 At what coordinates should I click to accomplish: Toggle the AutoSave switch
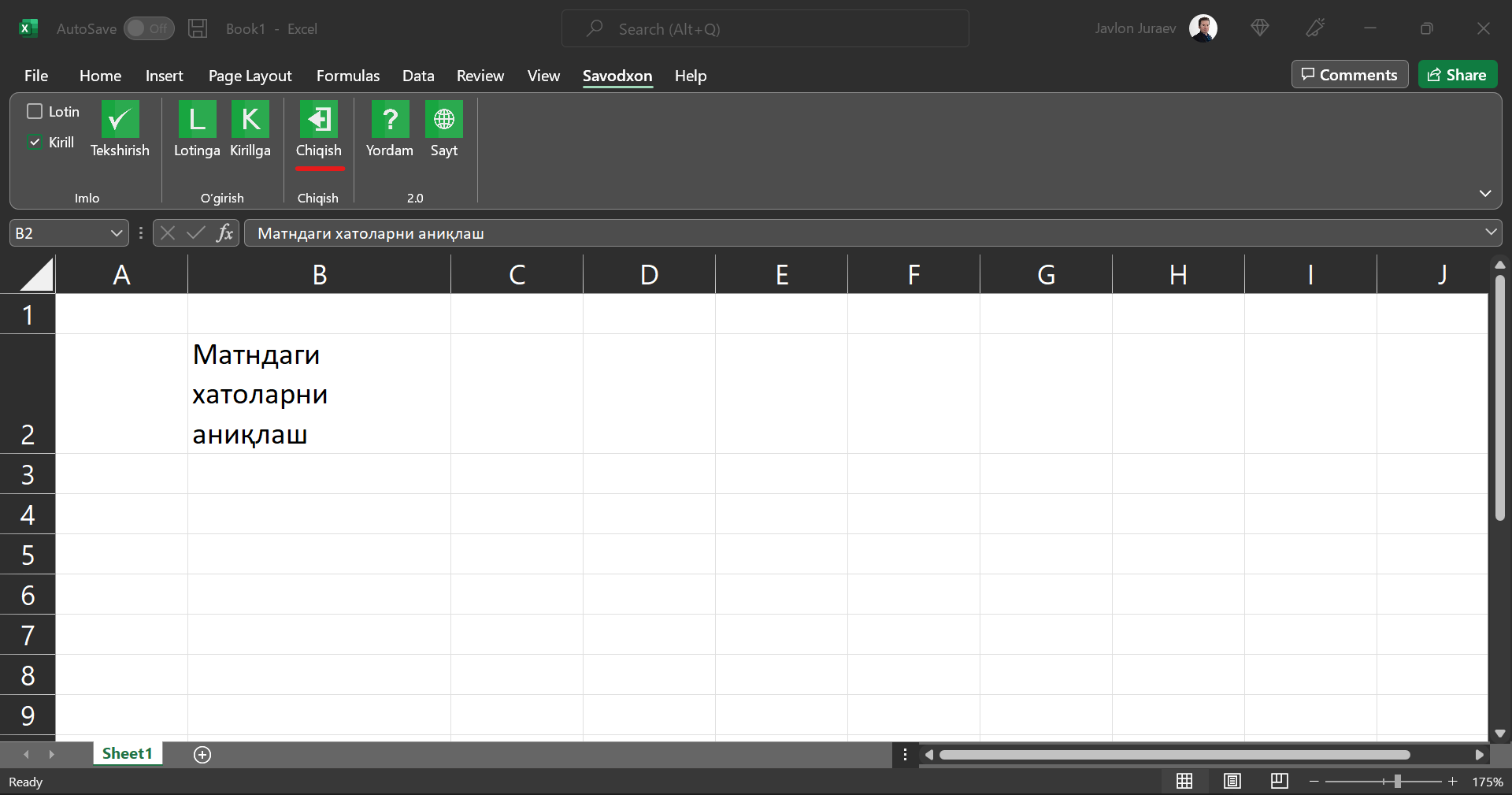tap(149, 29)
